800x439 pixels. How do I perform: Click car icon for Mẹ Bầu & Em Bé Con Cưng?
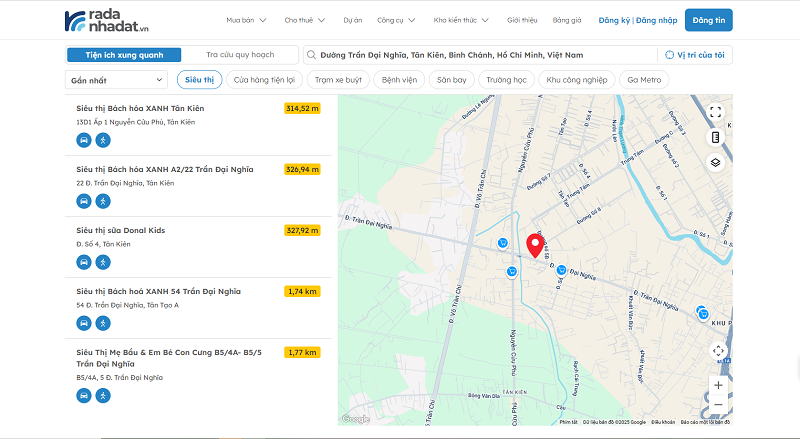coord(84,396)
